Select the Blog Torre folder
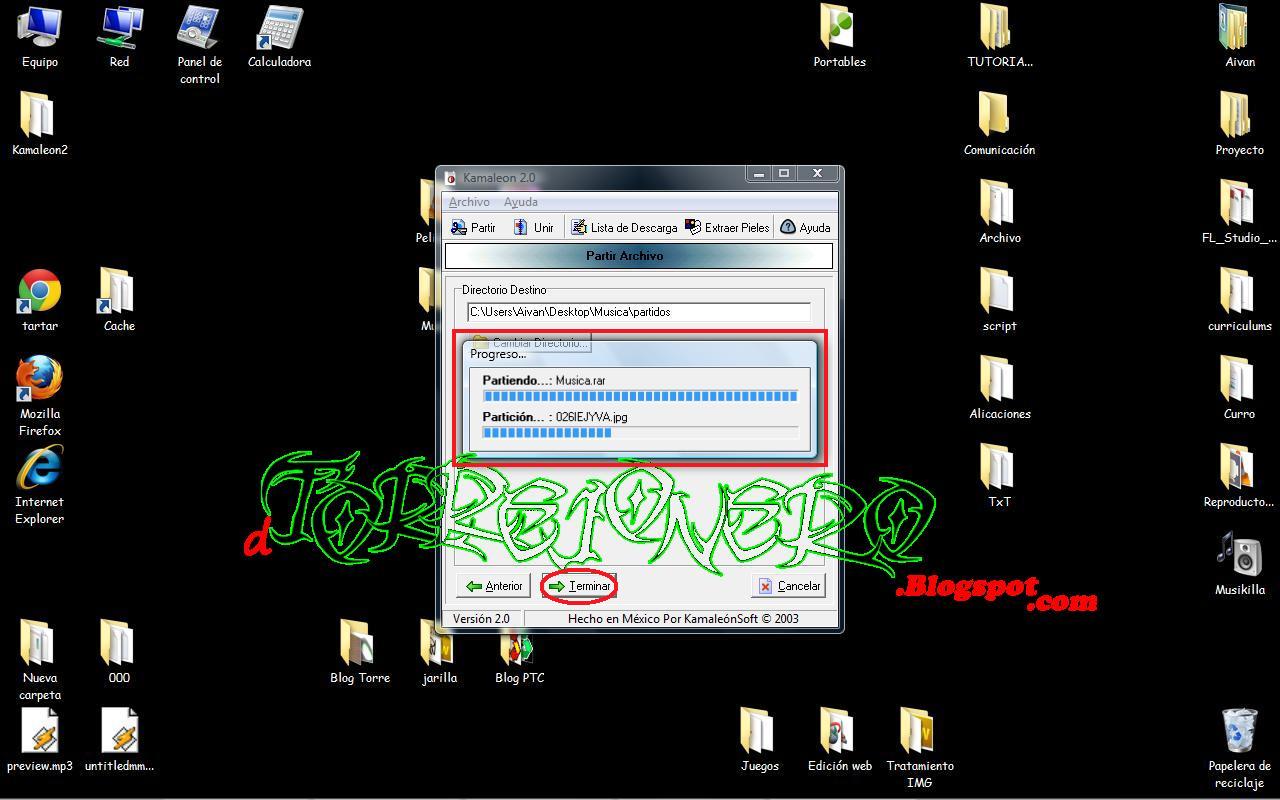The height and width of the screenshot is (800, 1280). click(x=360, y=652)
